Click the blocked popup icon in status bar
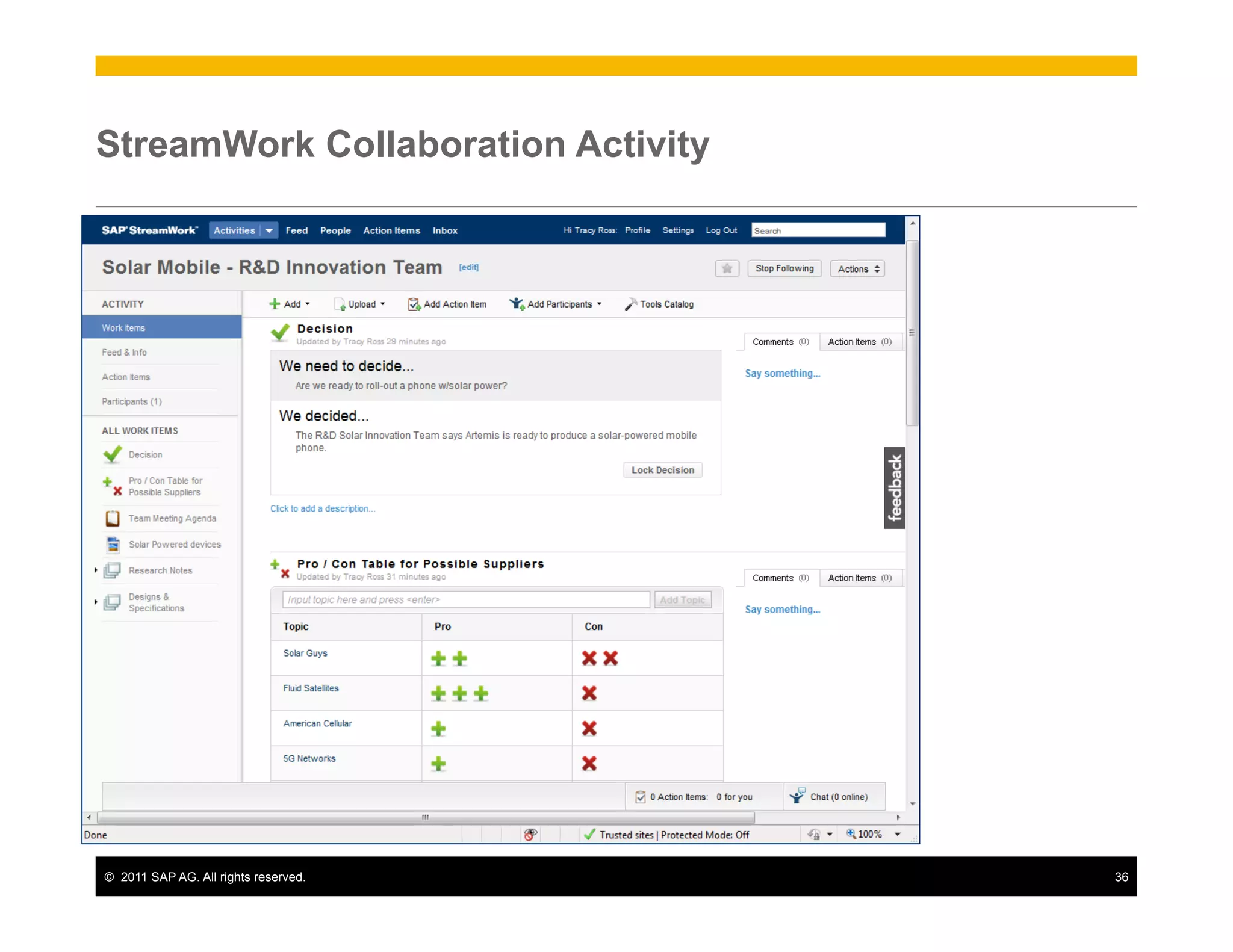The image size is (1233, 952). [x=530, y=834]
